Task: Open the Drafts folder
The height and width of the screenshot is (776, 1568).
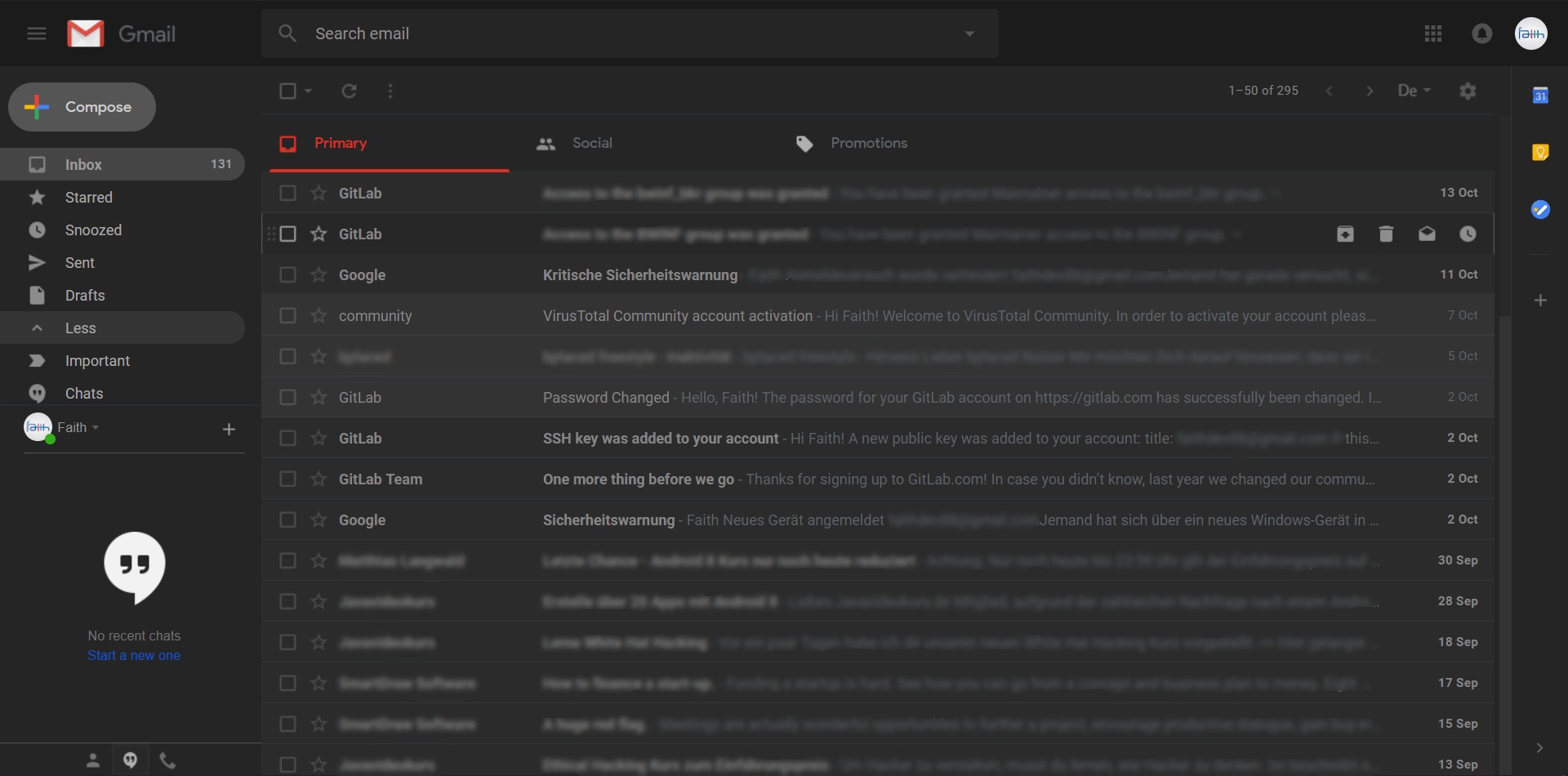Action: 122,295
